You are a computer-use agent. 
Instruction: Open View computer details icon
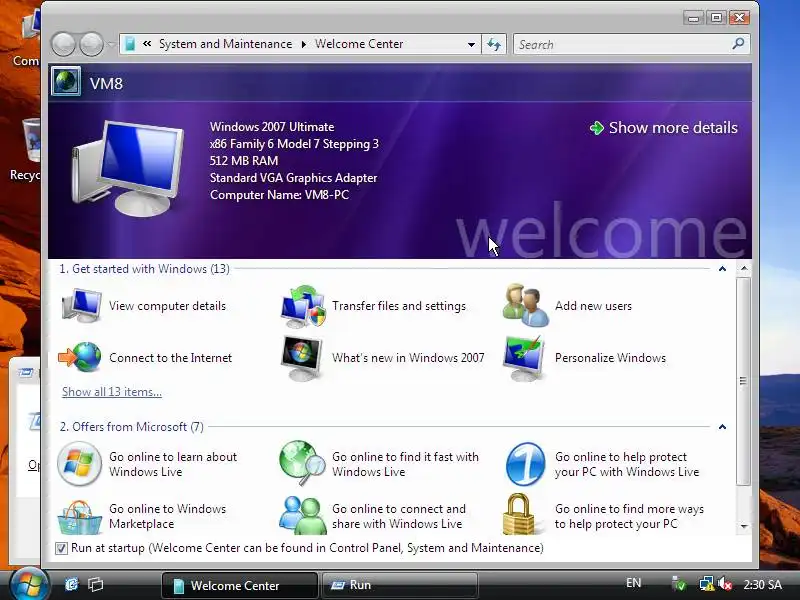[81, 305]
